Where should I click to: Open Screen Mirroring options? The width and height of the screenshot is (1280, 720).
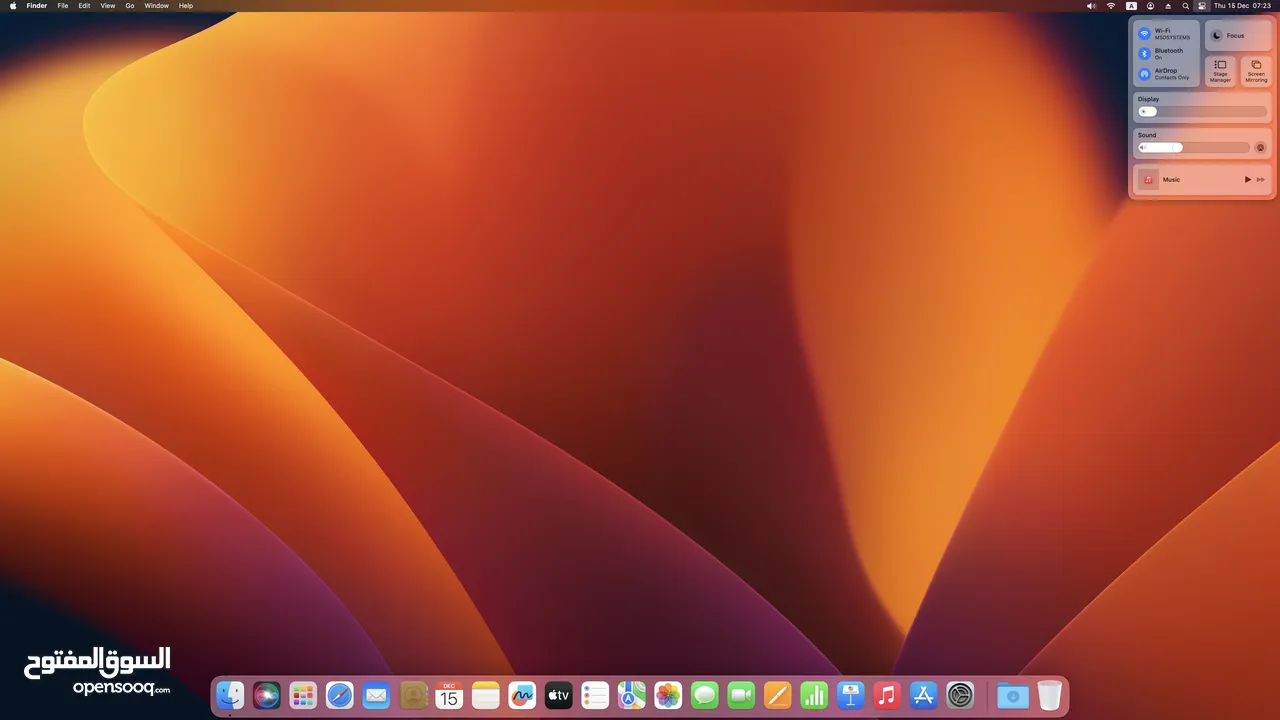pos(1256,71)
